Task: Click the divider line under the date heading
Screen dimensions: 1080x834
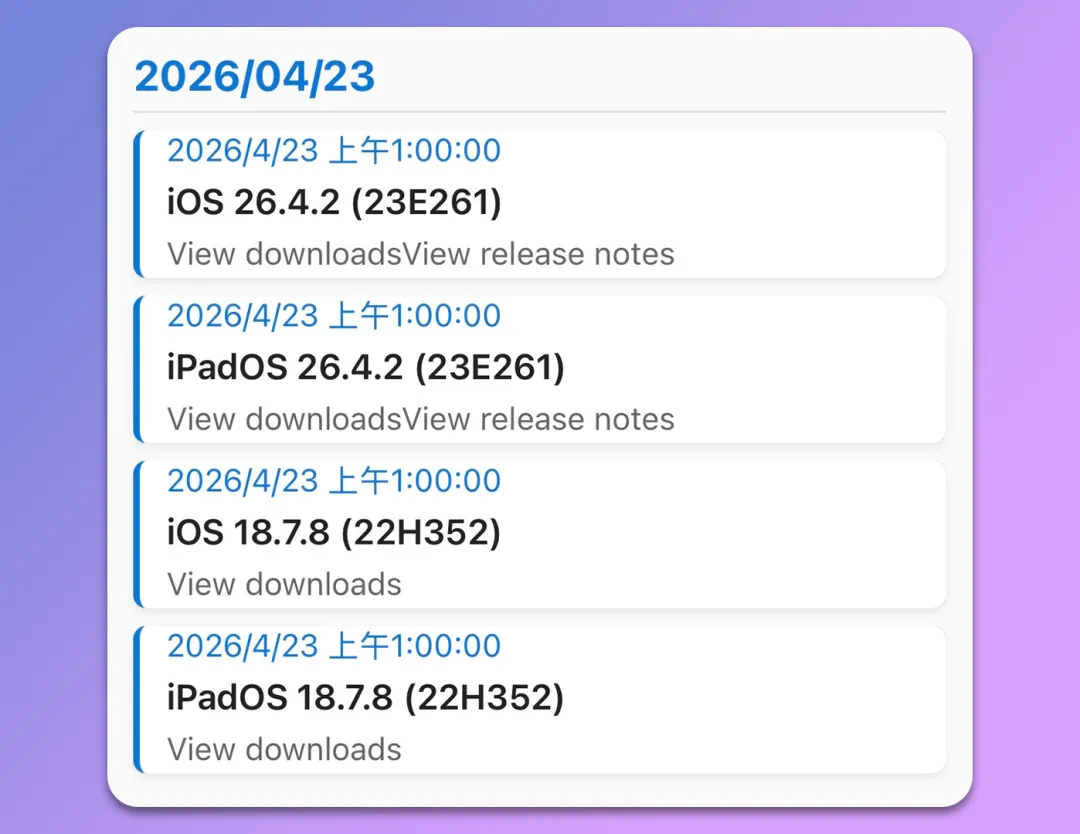Action: (540, 111)
